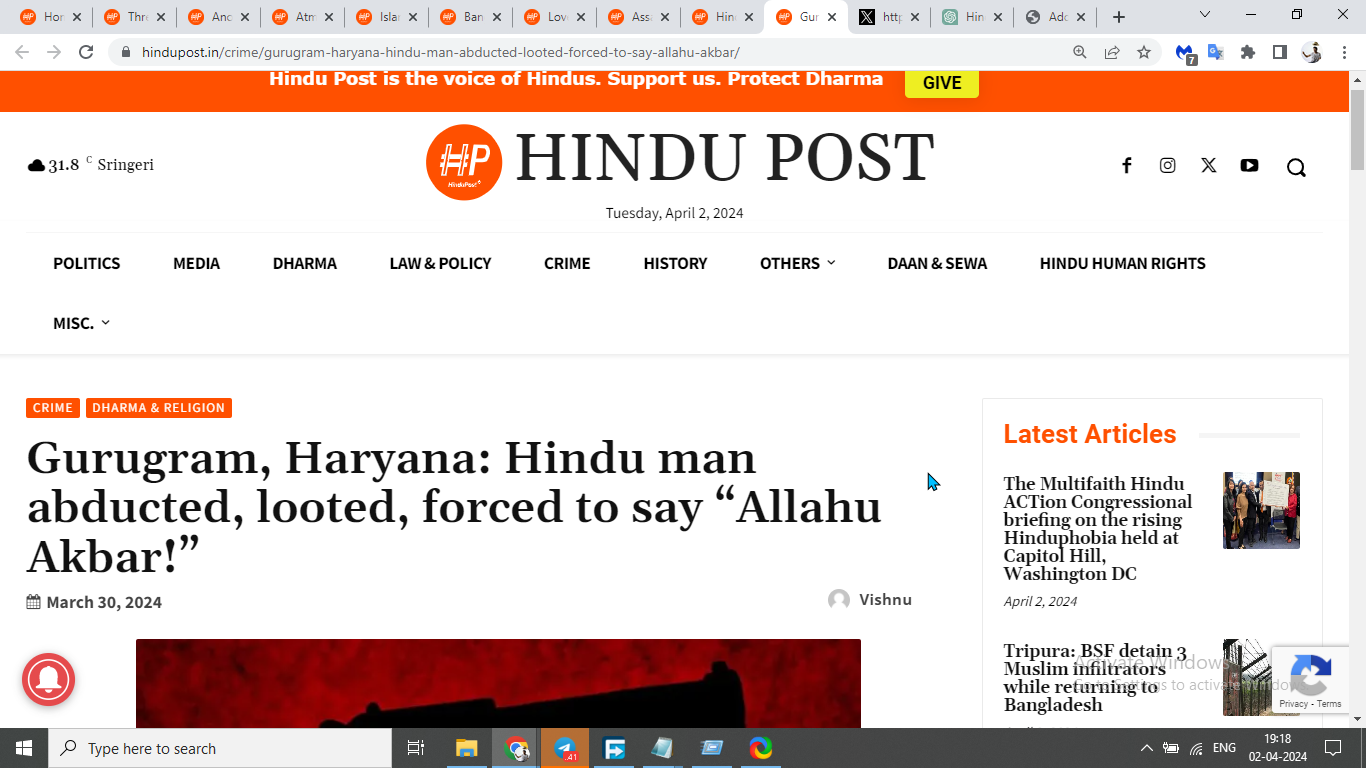Select HINDU HUMAN RIGHTS menu item
This screenshot has height=768, width=1366.
pyautogui.click(x=1122, y=263)
